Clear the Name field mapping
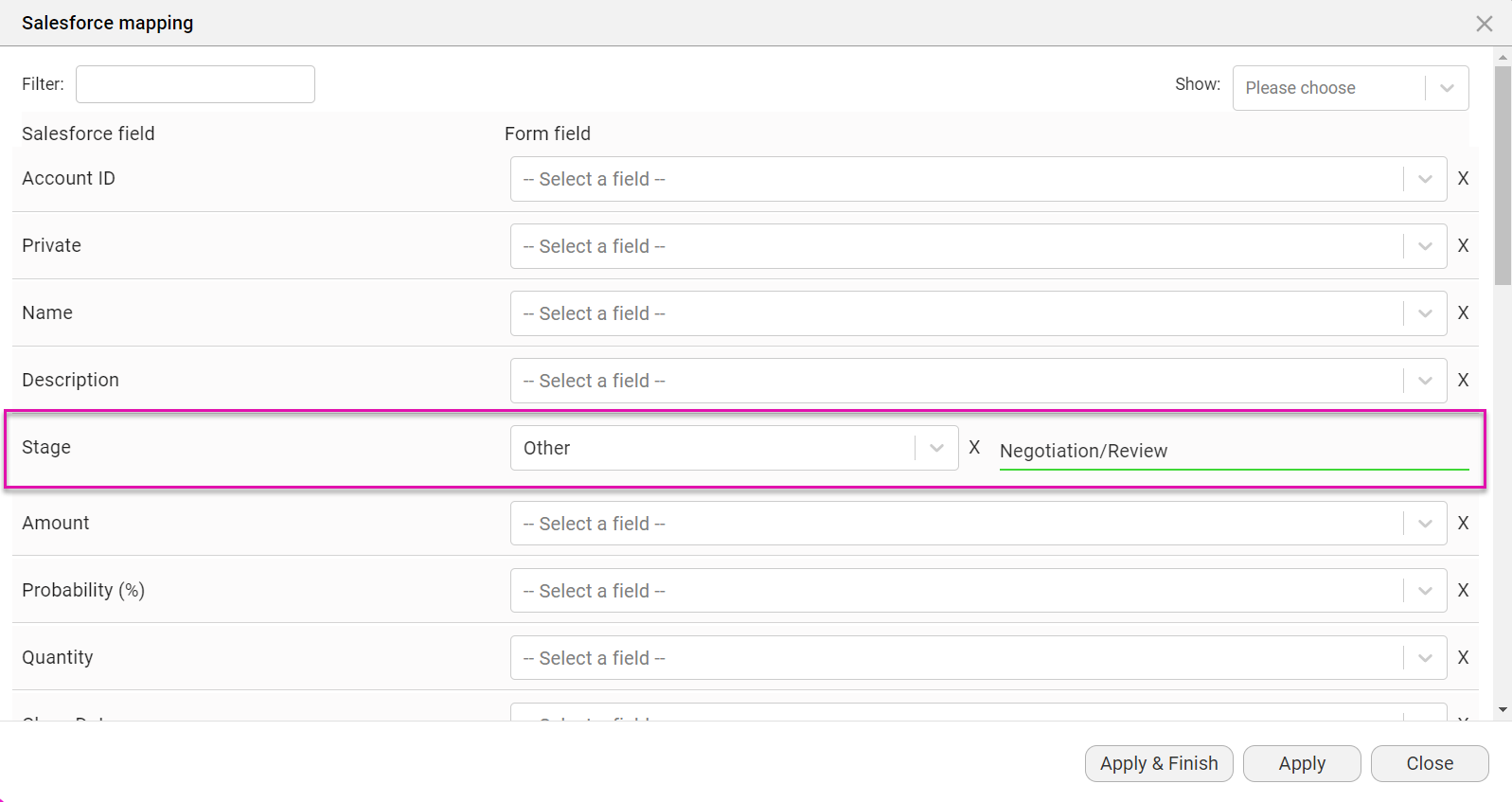 tap(1463, 312)
